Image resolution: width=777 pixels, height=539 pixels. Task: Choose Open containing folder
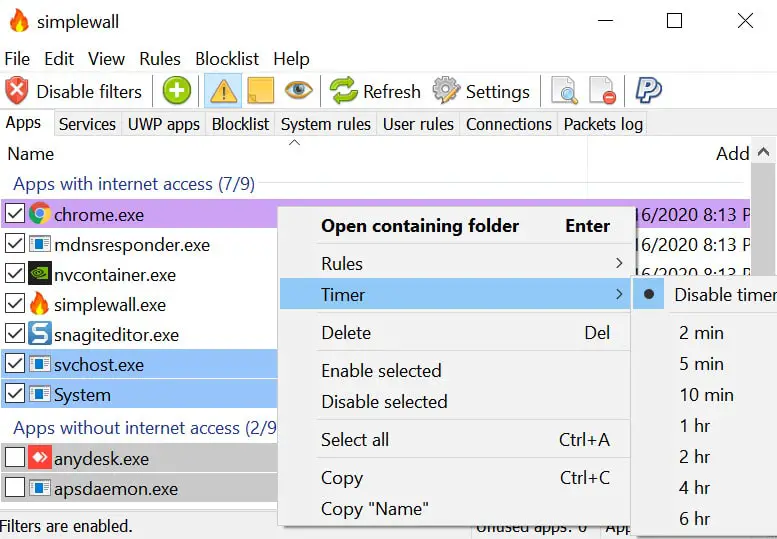(x=455, y=226)
